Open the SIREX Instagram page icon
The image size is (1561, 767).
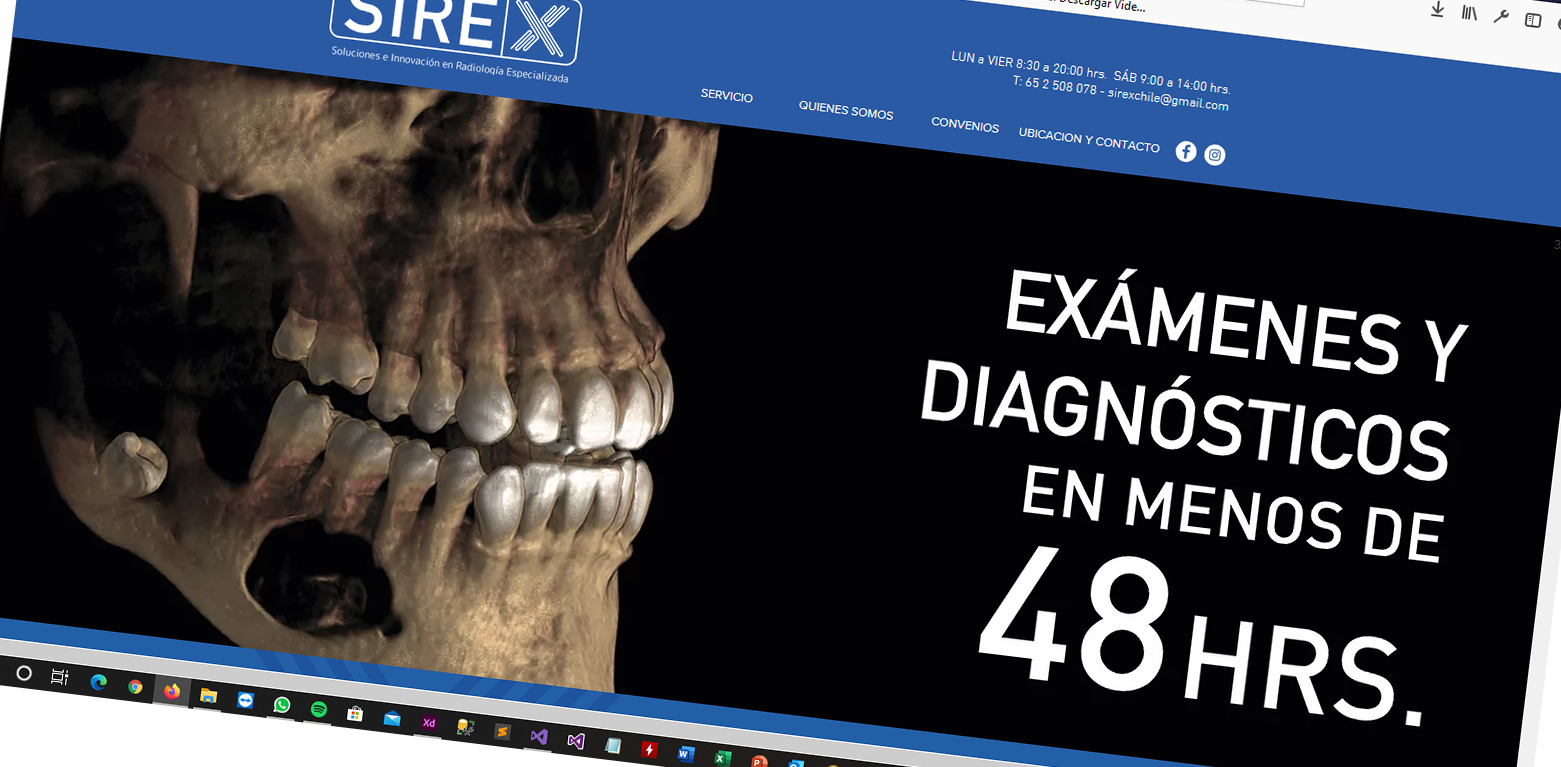coord(1214,155)
